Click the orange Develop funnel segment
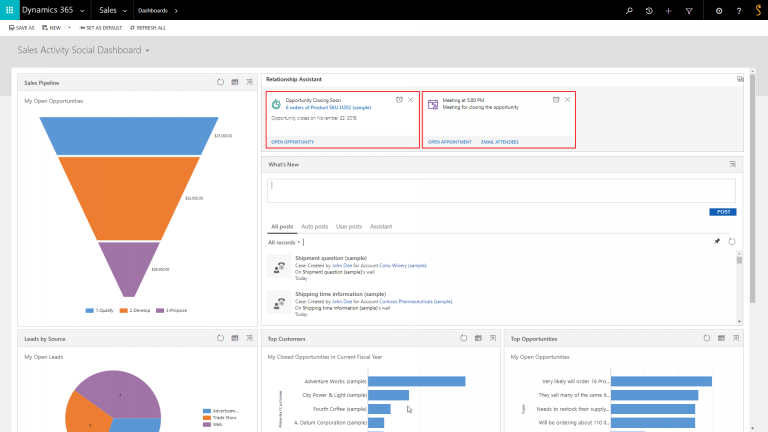Viewport: 768px width, 432px height. click(x=129, y=196)
